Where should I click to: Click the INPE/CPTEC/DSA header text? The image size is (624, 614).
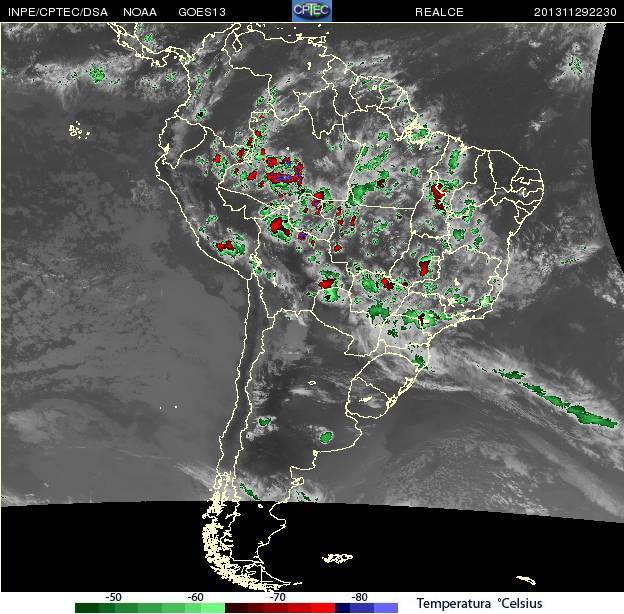58,12
